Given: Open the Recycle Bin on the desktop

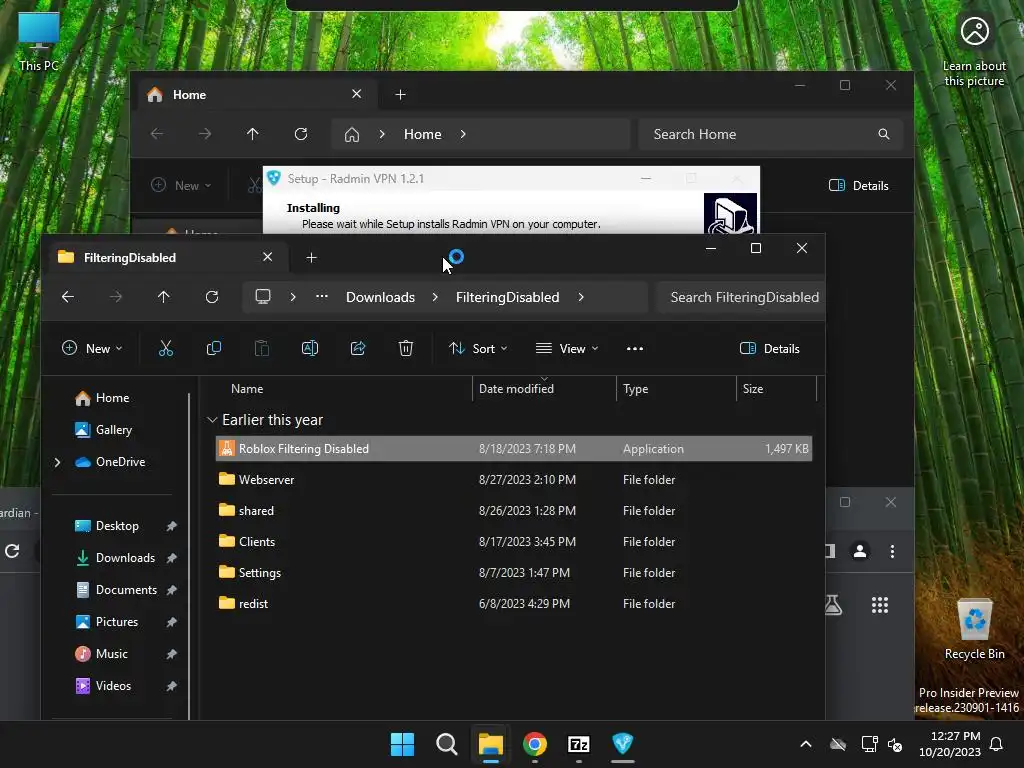Looking at the screenshot, I should (974, 628).
